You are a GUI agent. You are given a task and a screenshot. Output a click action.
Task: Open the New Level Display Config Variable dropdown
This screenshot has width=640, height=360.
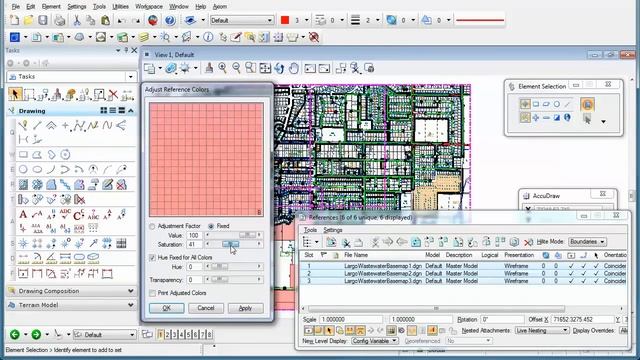[x=374, y=340]
